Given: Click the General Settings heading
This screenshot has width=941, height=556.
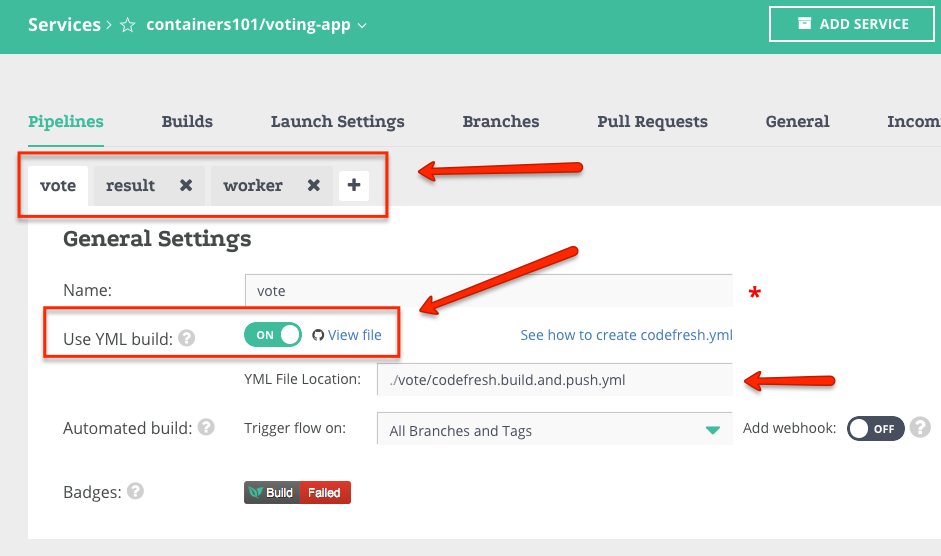Looking at the screenshot, I should pos(157,239).
